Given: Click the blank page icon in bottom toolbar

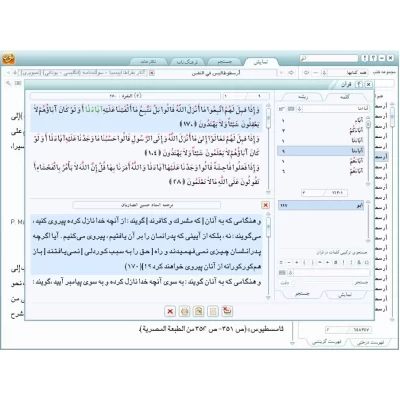Looking at the screenshot, I should point(213,311).
